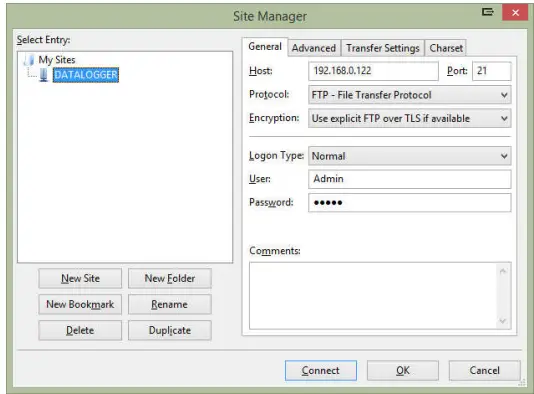Select the DATALOGGER site entry
The height and width of the screenshot is (394, 534).
(x=85, y=75)
